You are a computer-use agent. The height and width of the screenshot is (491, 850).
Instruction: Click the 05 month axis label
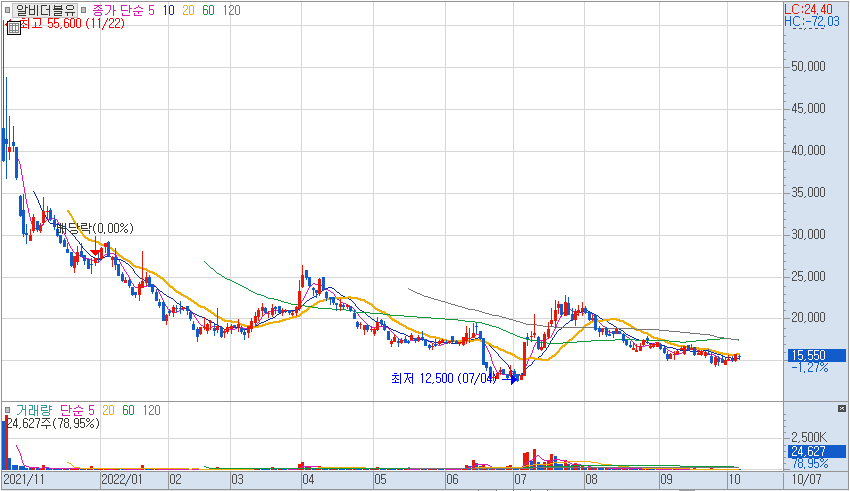(380, 480)
